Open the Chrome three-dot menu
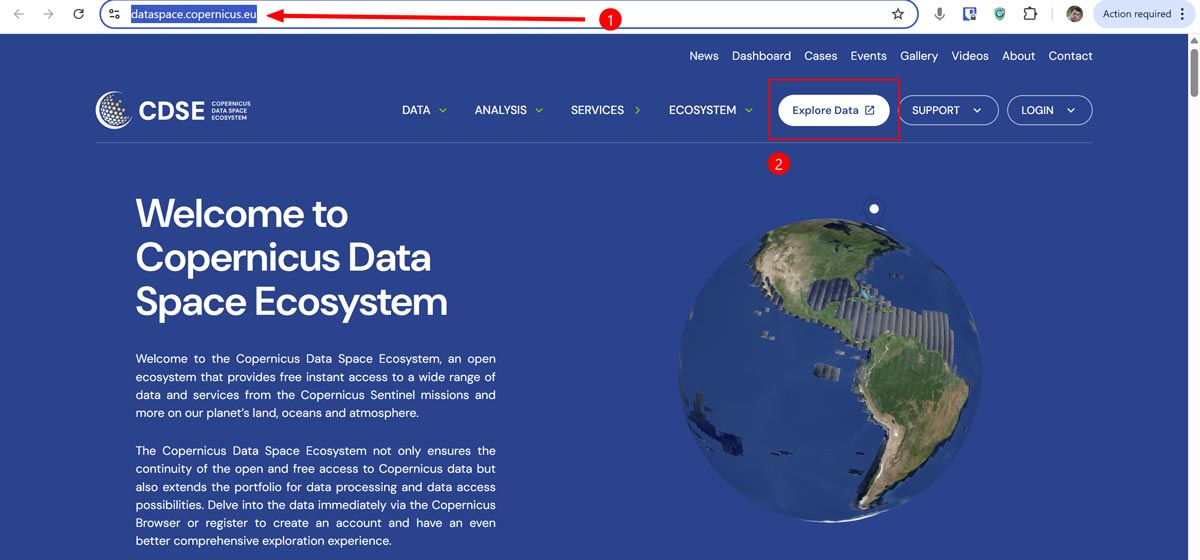This screenshot has height=560, width=1200. [1182, 14]
